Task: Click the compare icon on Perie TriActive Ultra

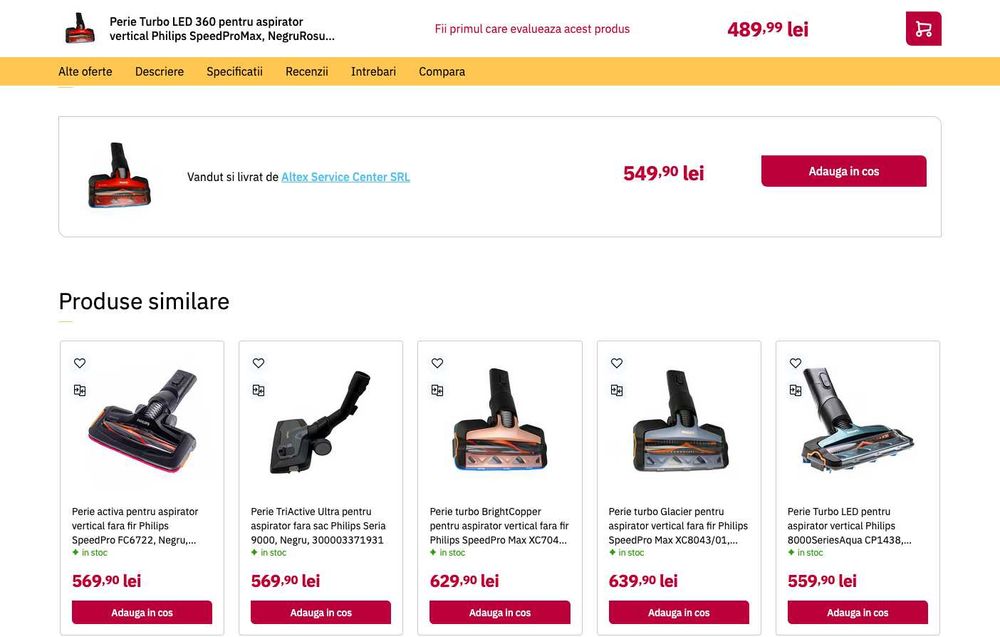Action: (x=258, y=390)
